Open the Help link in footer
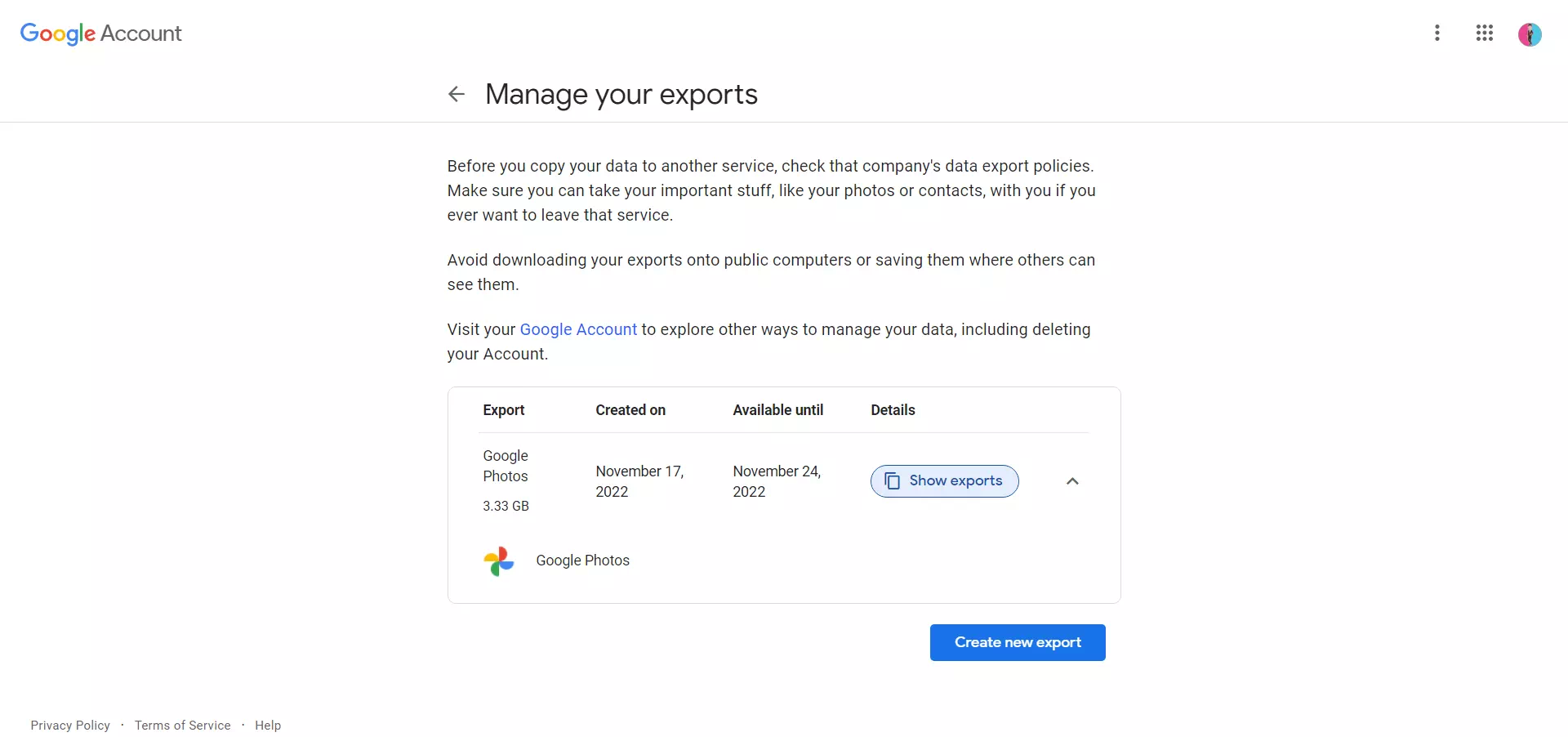This screenshot has height=737, width=1568. point(268,726)
